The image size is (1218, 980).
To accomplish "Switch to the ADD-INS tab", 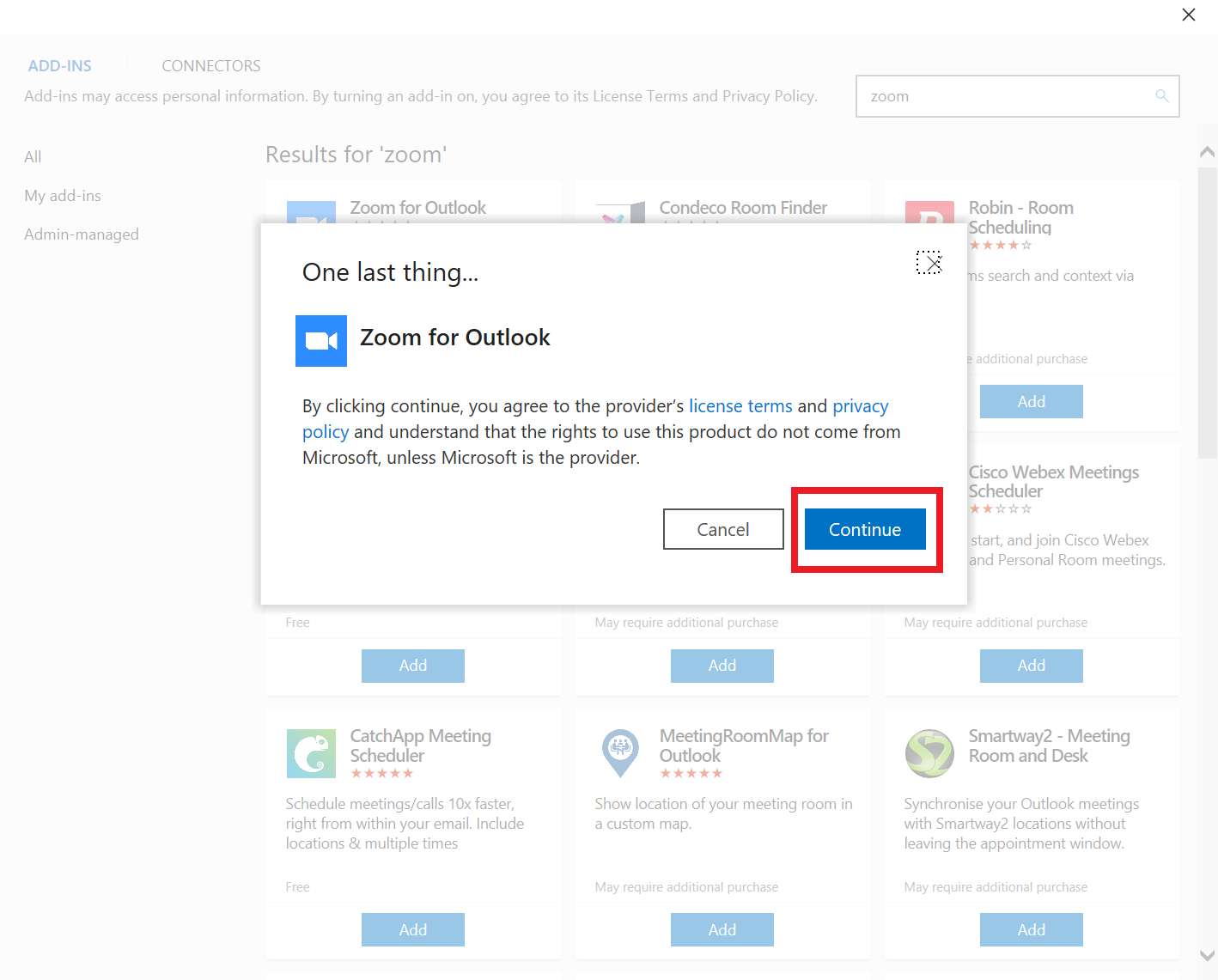I will [x=60, y=66].
